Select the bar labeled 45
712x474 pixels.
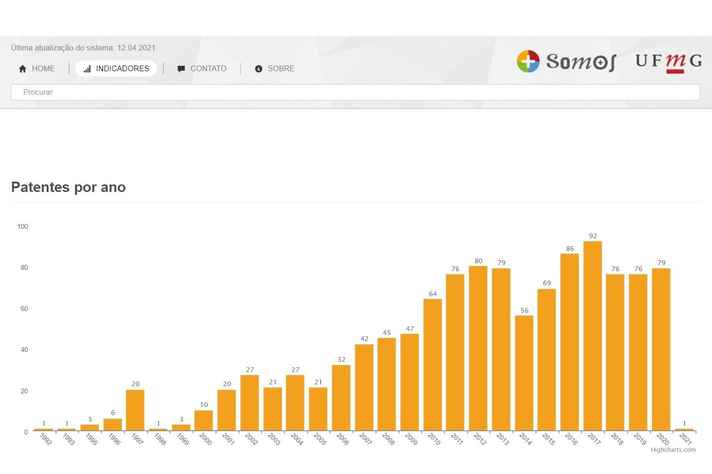(387, 384)
